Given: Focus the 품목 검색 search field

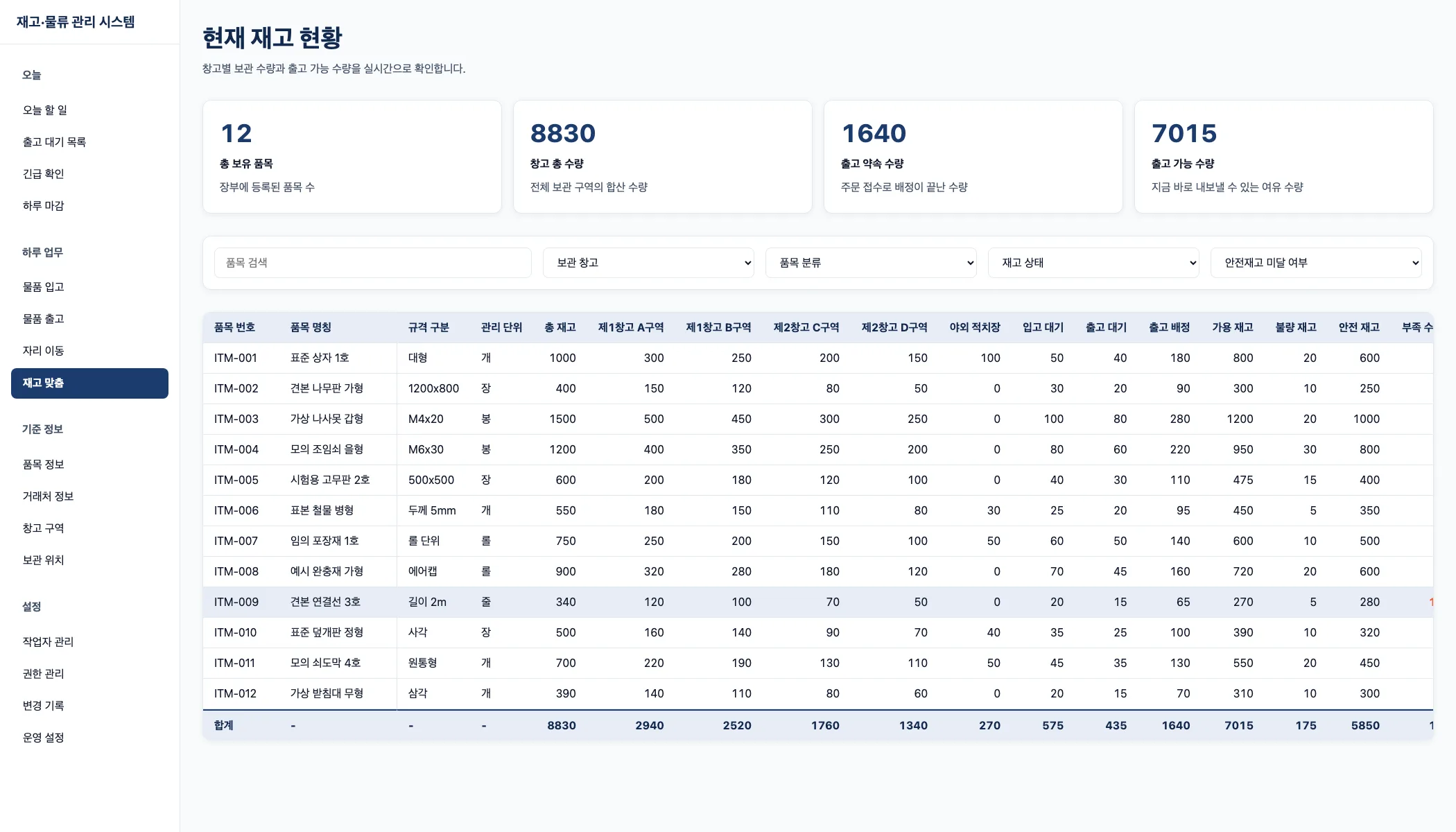Looking at the screenshot, I should point(373,263).
